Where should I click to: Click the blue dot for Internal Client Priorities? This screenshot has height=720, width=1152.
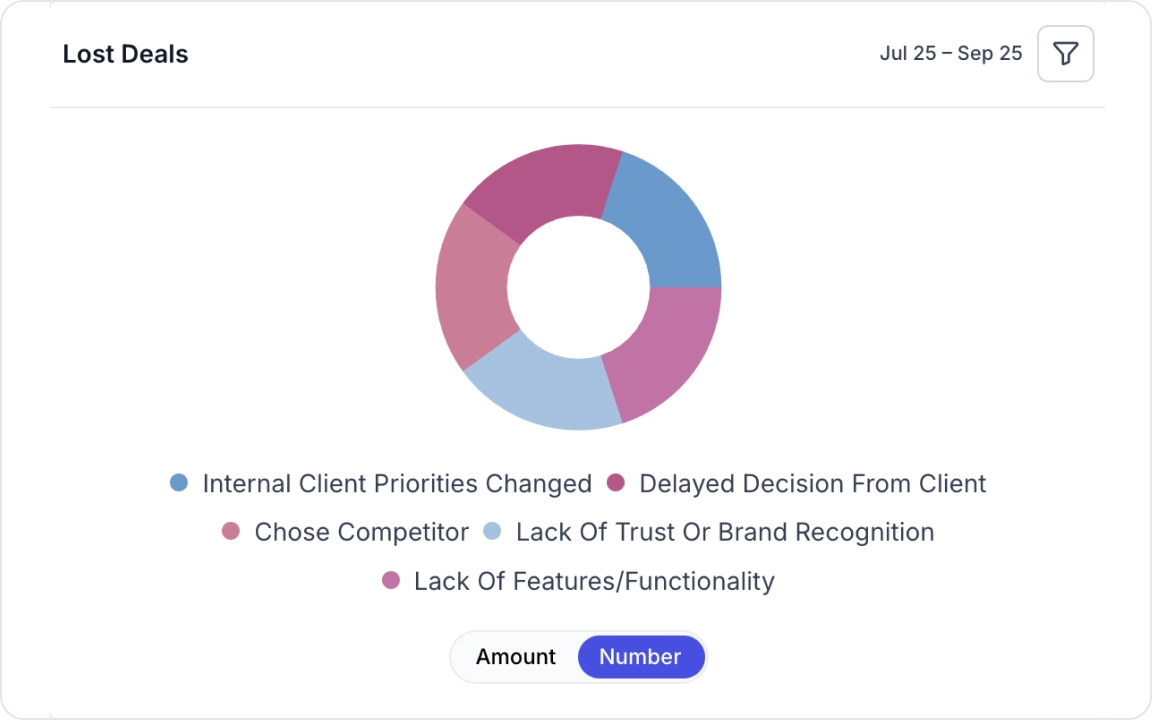[179, 484]
